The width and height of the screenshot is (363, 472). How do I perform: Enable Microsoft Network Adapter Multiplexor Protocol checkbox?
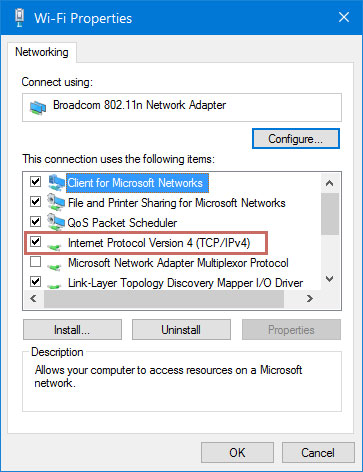point(35,262)
